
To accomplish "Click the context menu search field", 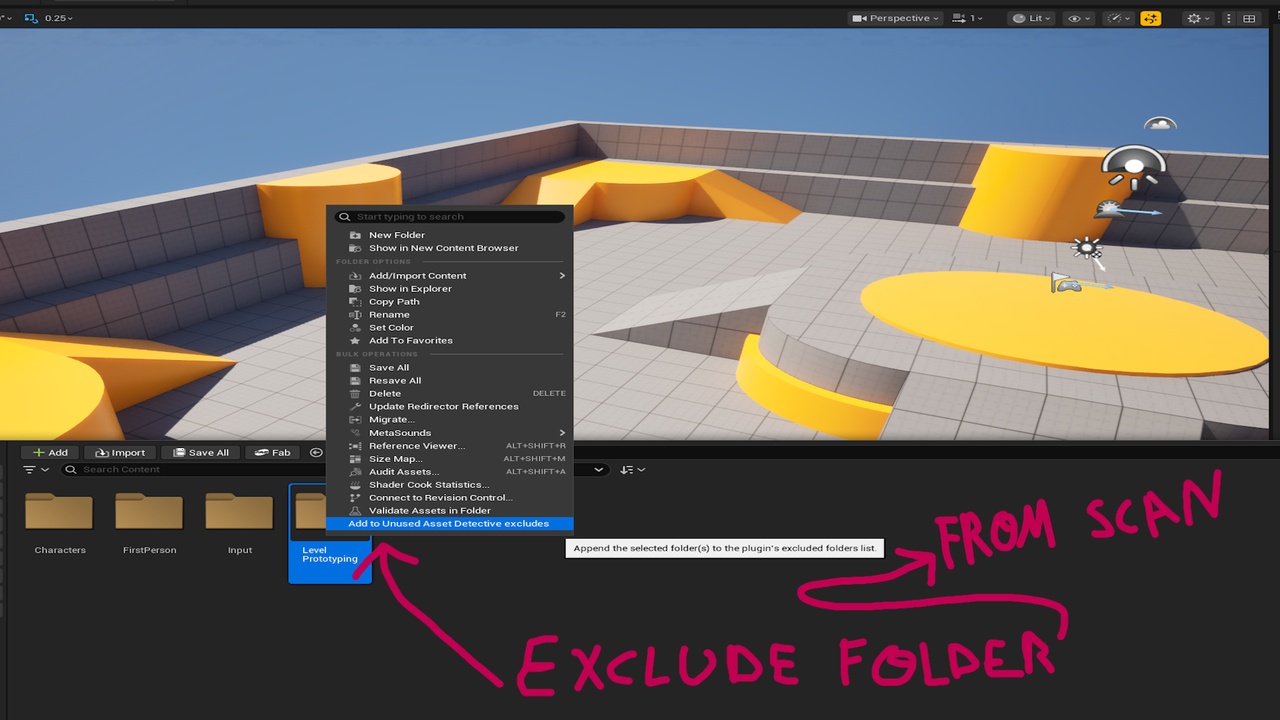I will 450,217.
